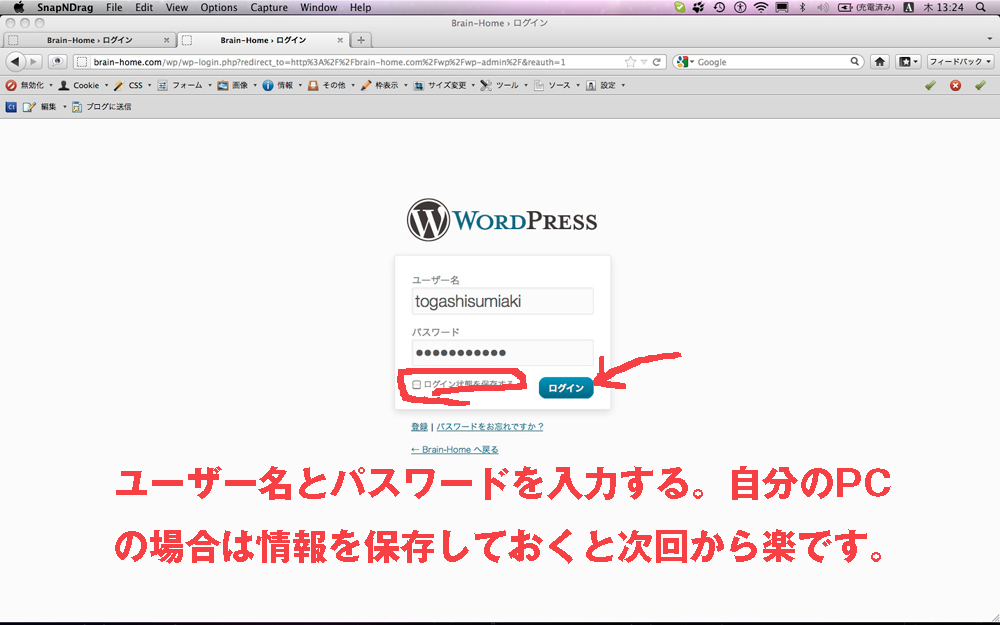The height and width of the screenshot is (625, 1000).
Task: Open the フィードバック dropdown button
Action: point(960,62)
